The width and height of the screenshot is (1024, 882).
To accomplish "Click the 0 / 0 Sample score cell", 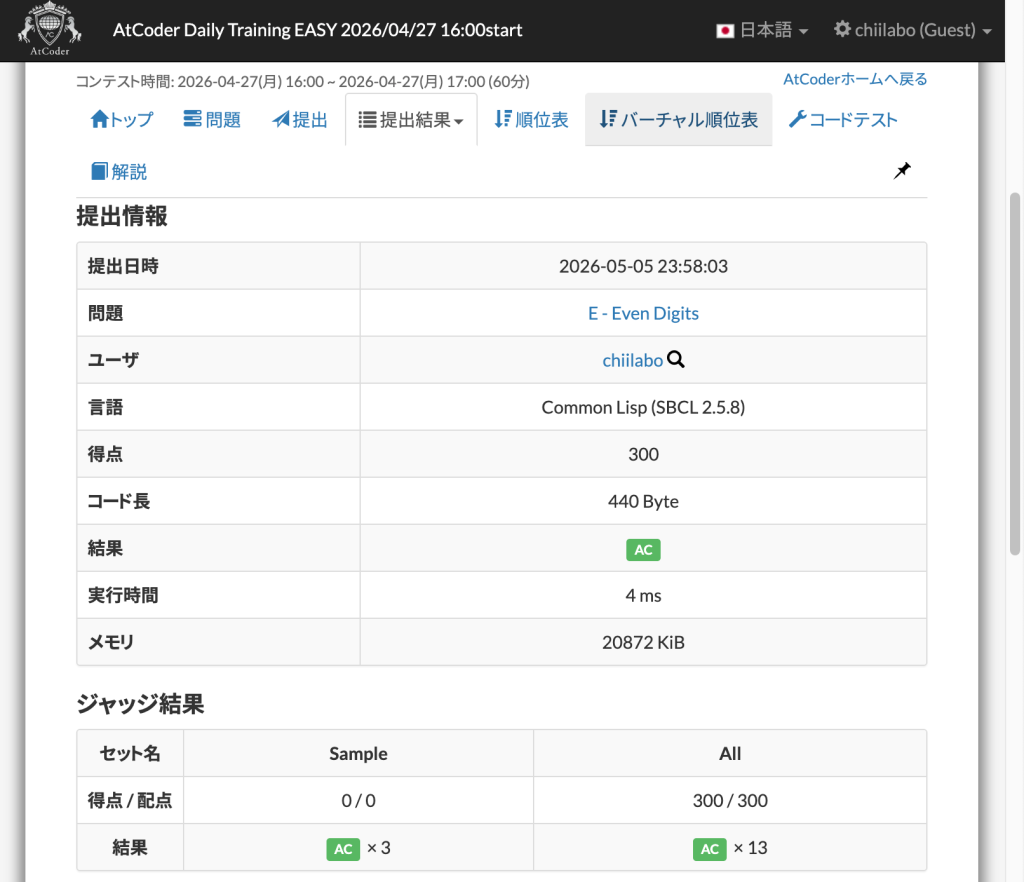I will pos(359,800).
